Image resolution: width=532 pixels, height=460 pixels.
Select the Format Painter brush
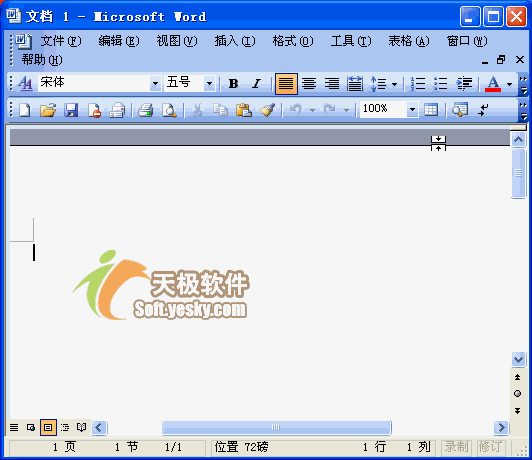[267, 110]
